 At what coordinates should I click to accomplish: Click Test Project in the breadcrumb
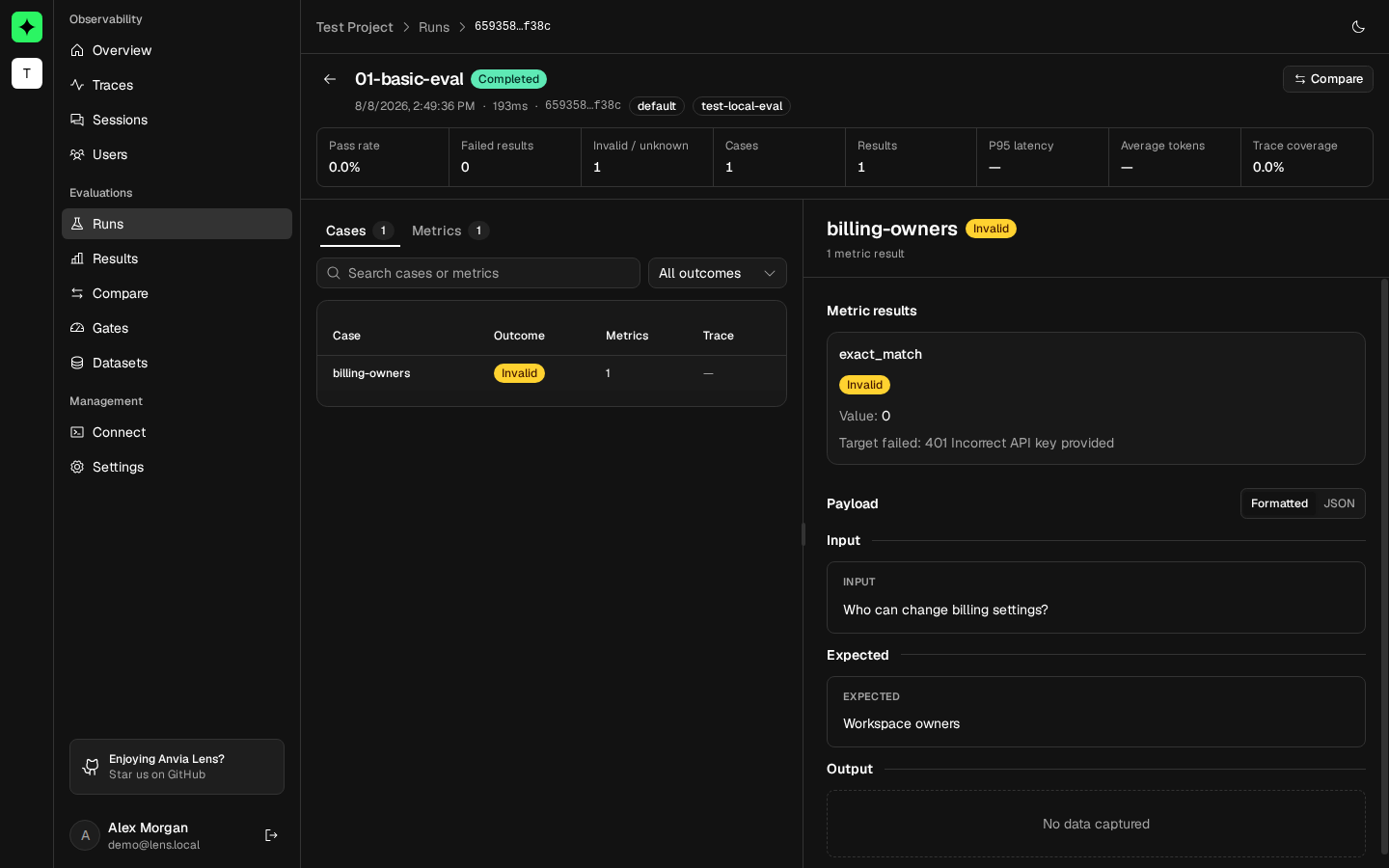354,27
